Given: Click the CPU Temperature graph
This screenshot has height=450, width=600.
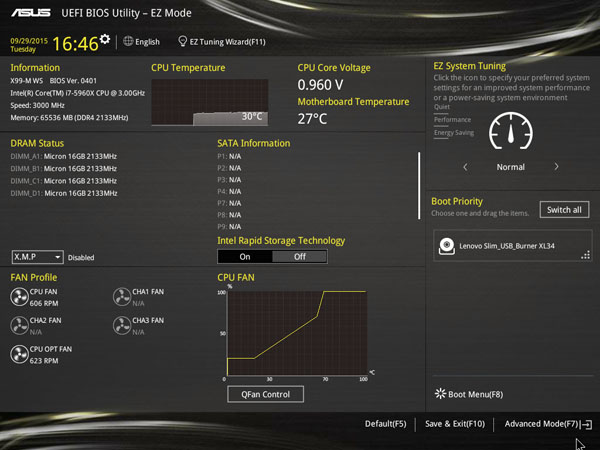Looking at the screenshot, I should pos(210,102).
